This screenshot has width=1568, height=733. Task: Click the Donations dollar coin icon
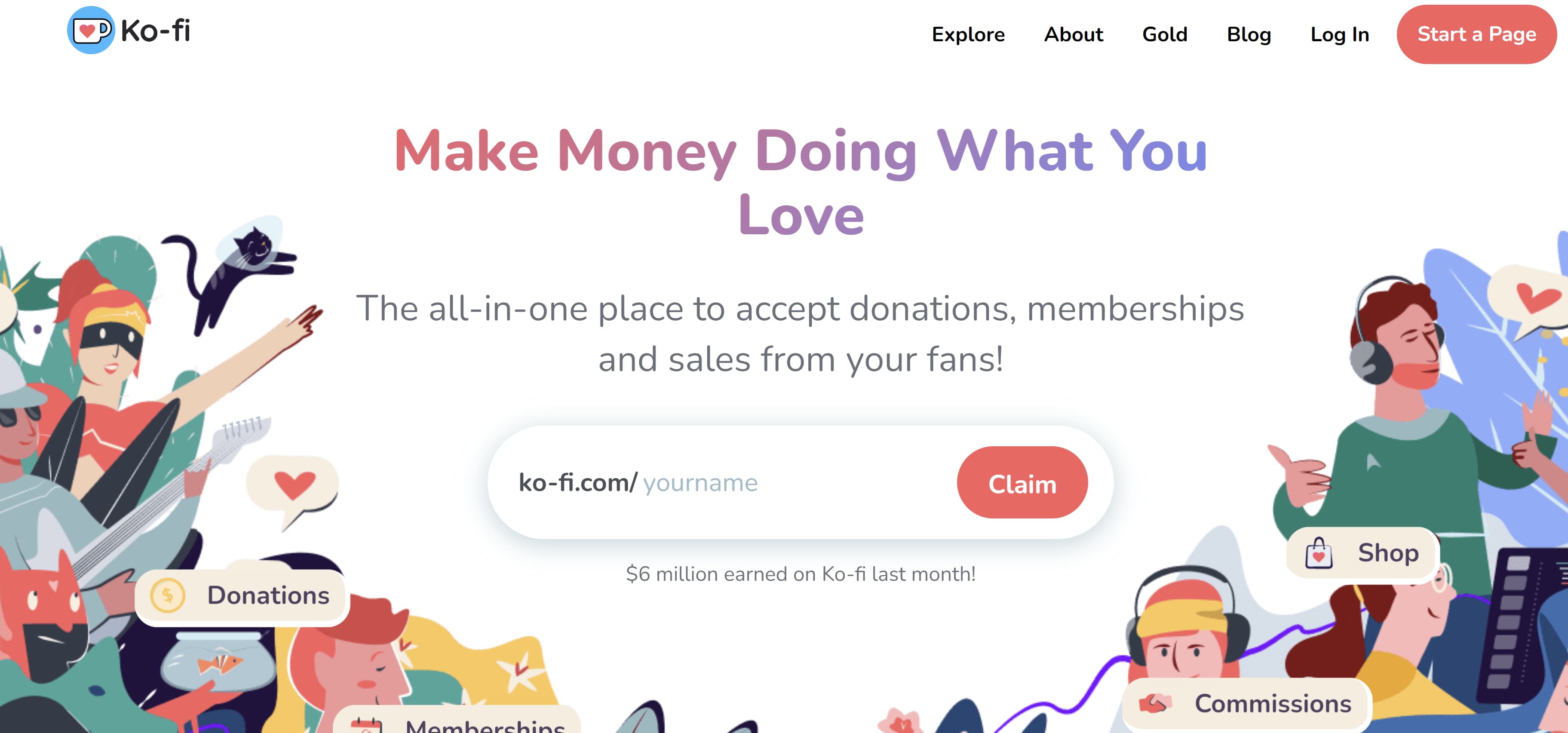click(167, 595)
